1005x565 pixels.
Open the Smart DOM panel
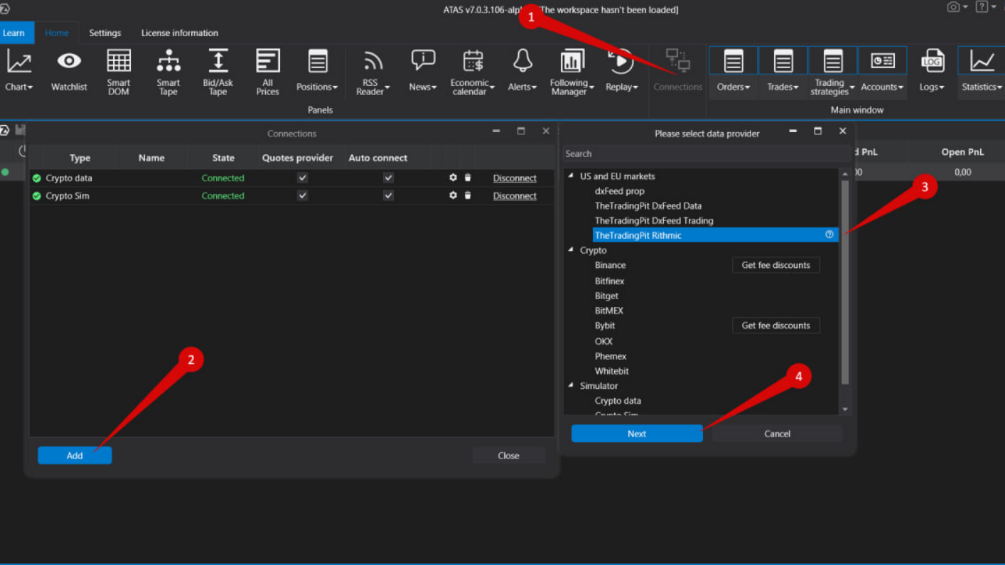(x=119, y=61)
